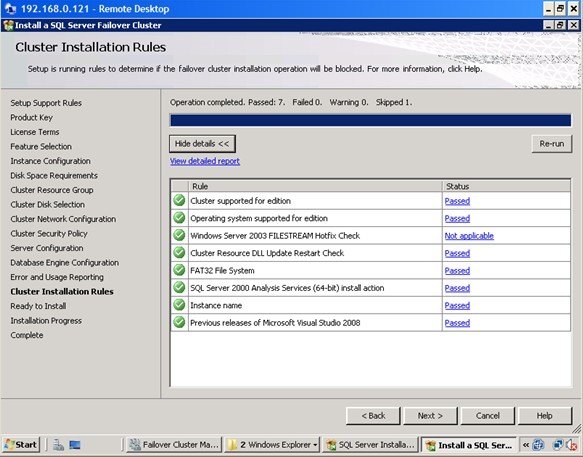This screenshot has height=457, width=583.
Task: Click system tray volume icon with red mark
Action: (571, 445)
